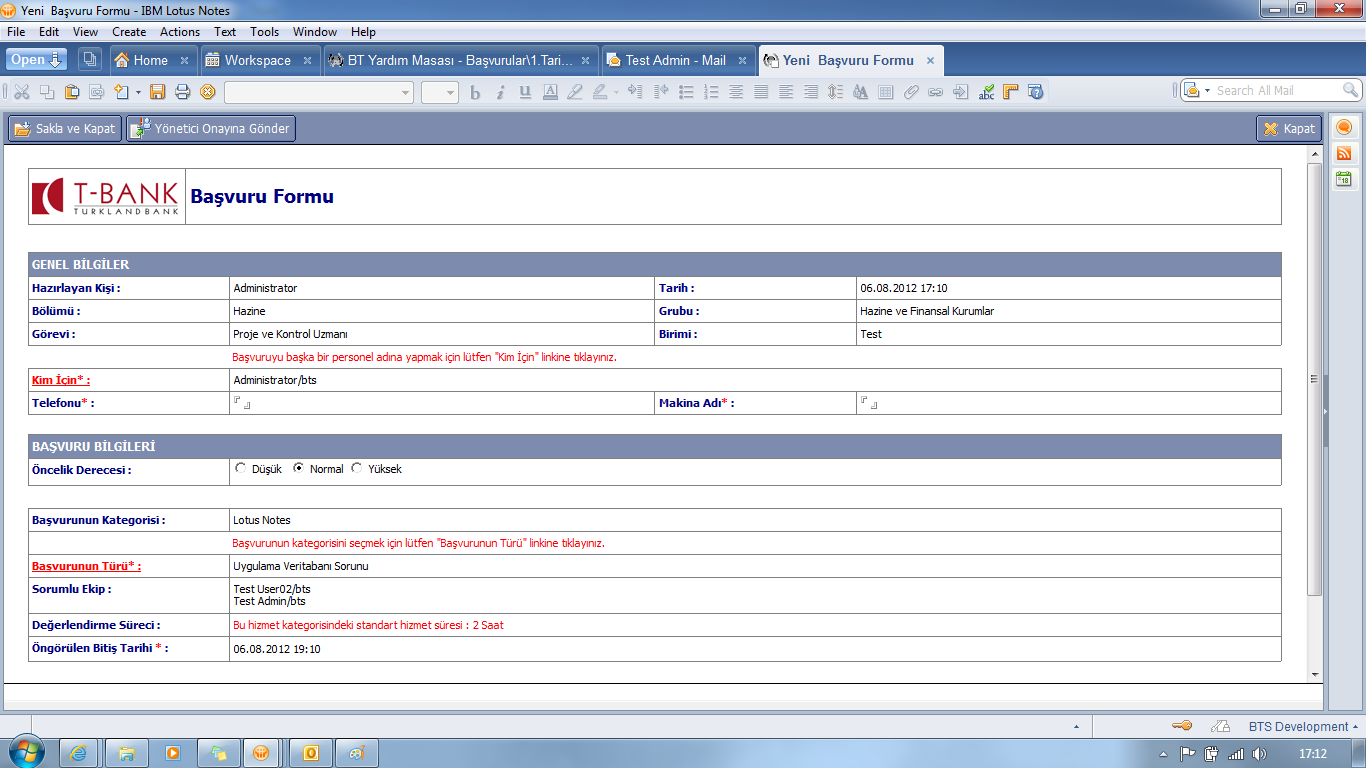The width and height of the screenshot is (1366, 768).
Task: Toggle the ruler icon in toolbar
Action: point(1010,92)
